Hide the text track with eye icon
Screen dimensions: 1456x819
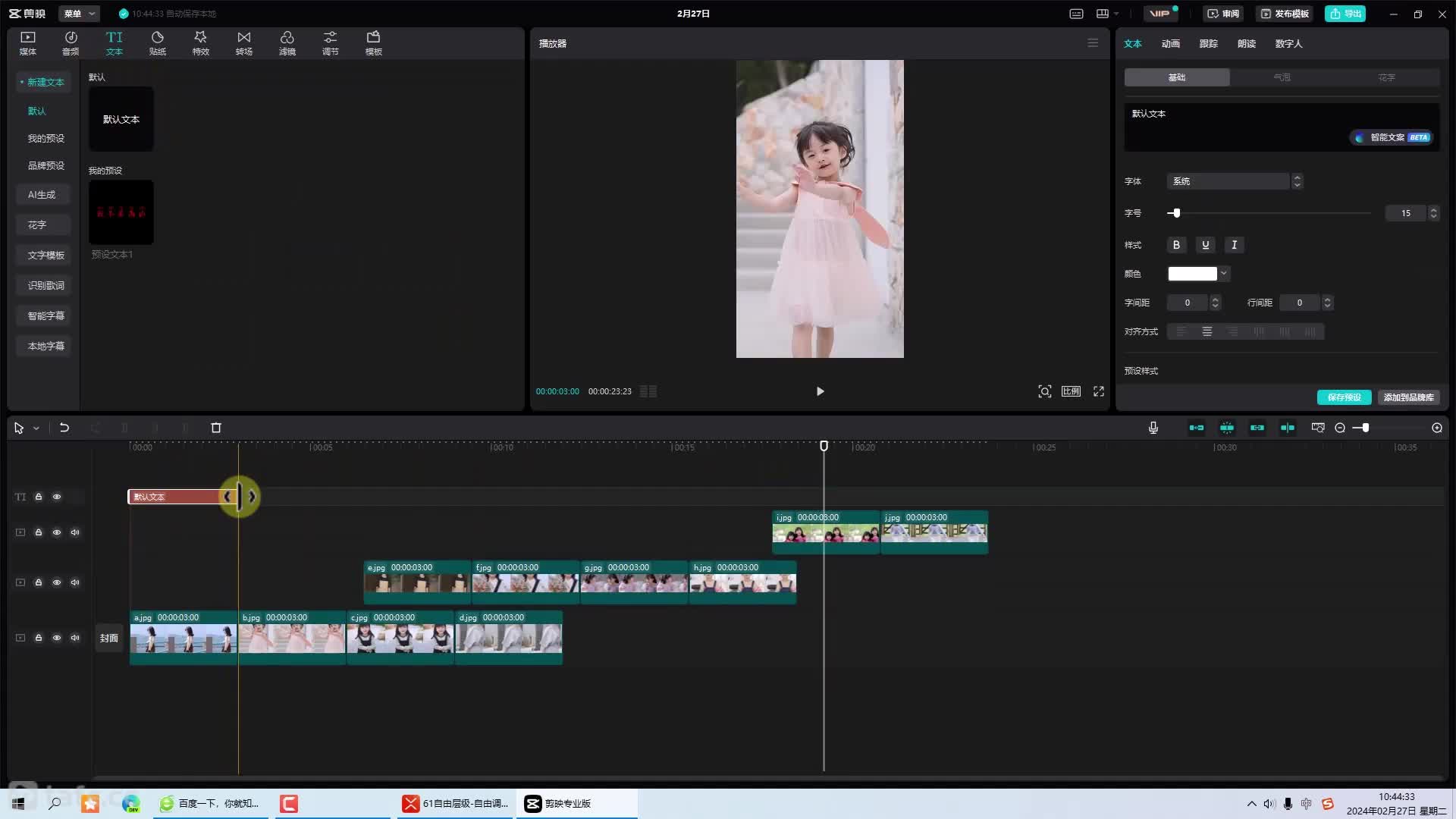click(57, 497)
